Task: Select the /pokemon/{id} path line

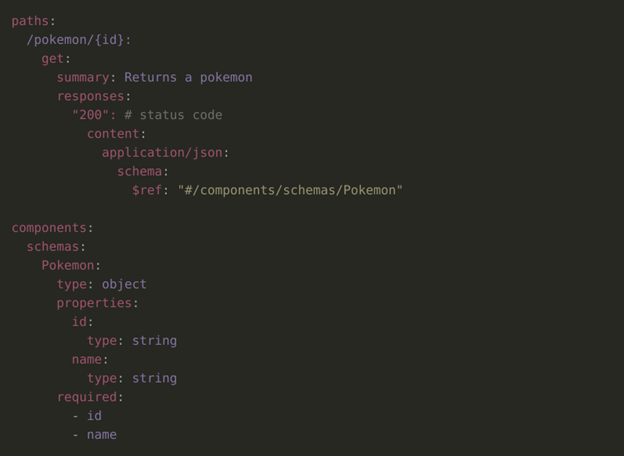Action: point(78,40)
